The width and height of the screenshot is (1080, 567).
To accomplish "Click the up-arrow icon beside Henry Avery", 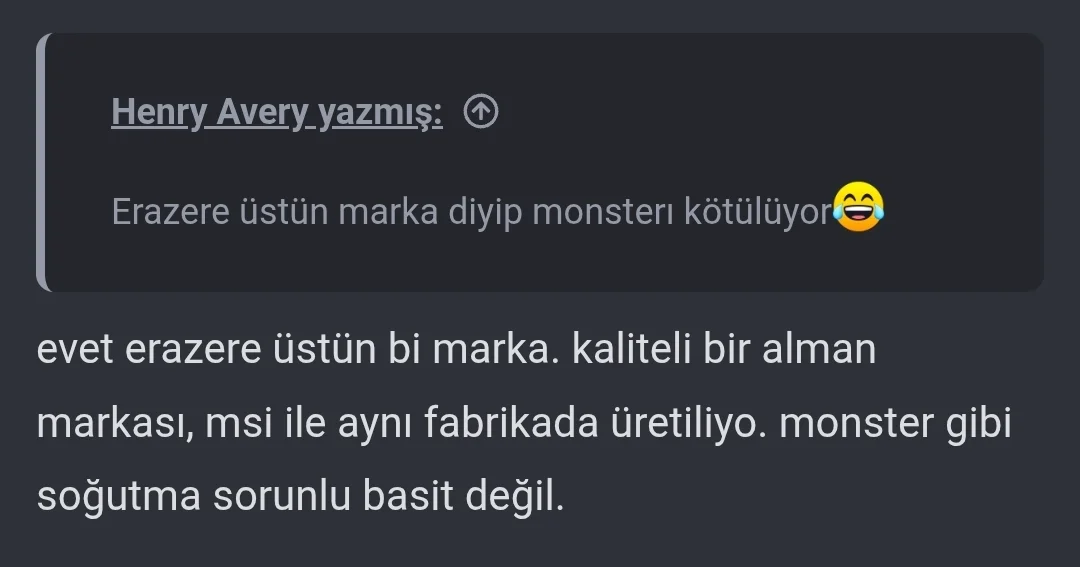I will click(481, 113).
